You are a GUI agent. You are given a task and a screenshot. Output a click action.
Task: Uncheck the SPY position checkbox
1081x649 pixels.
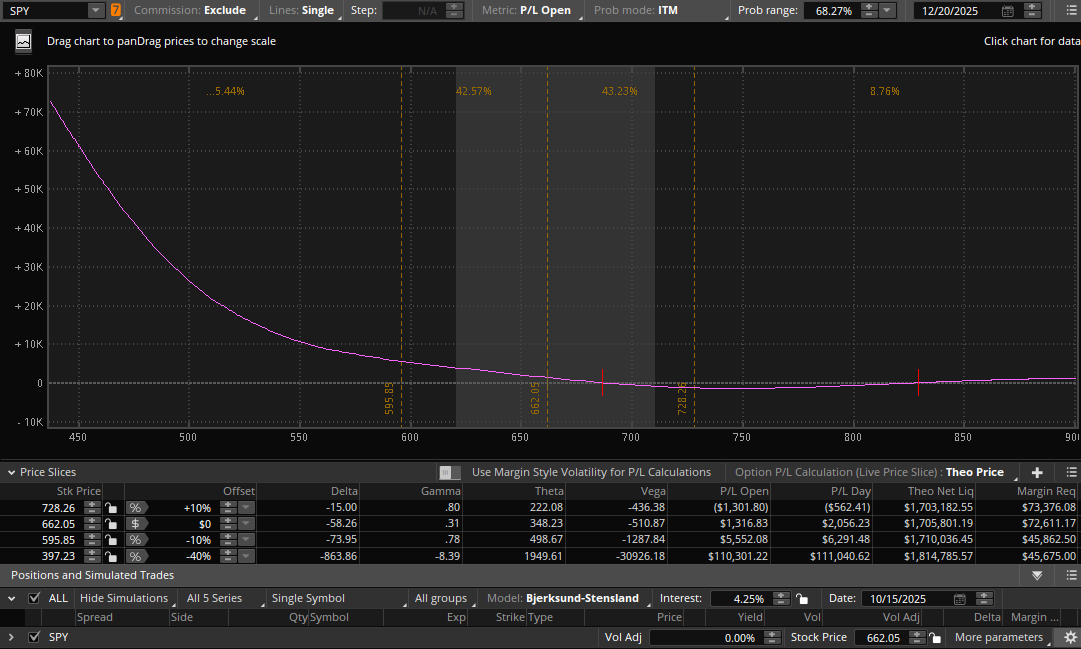coord(34,637)
